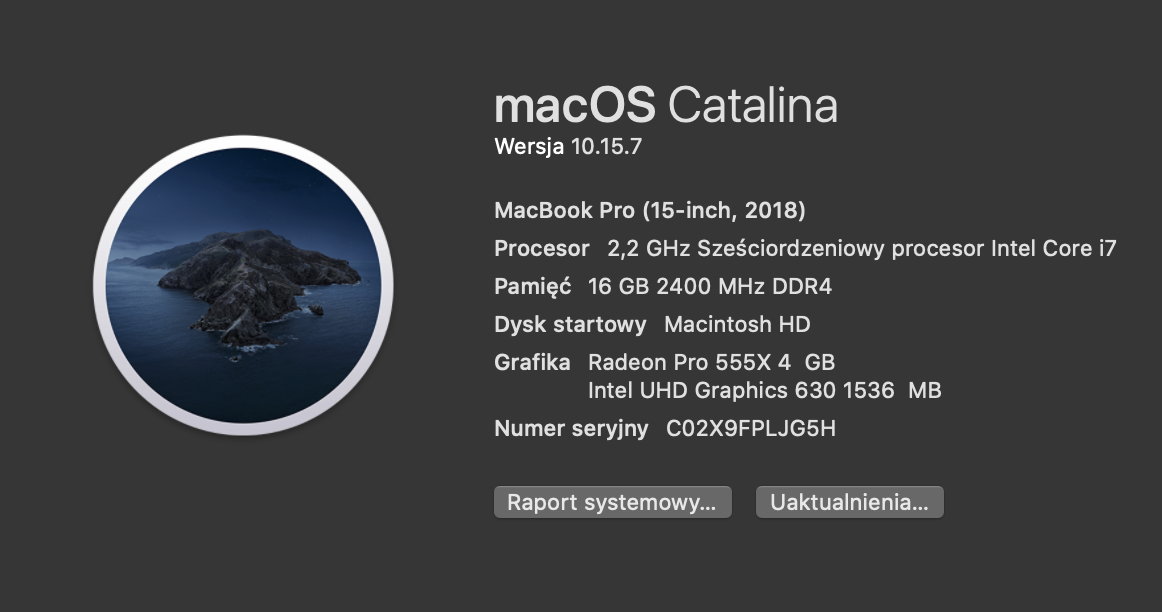Image resolution: width=1162 pixels, height=612 pixels.
Task: Click the Catalina title word
Action: click(x=752, y=105)
